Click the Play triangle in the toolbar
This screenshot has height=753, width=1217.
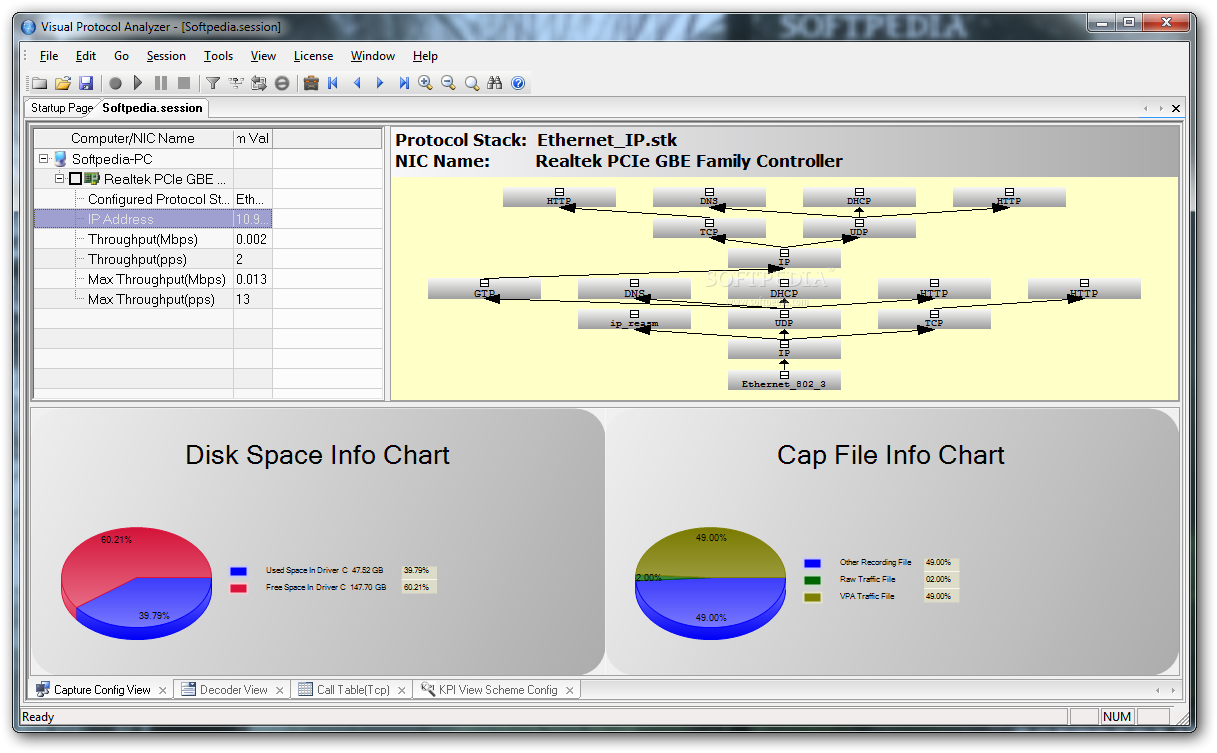(x=138, y=83)
